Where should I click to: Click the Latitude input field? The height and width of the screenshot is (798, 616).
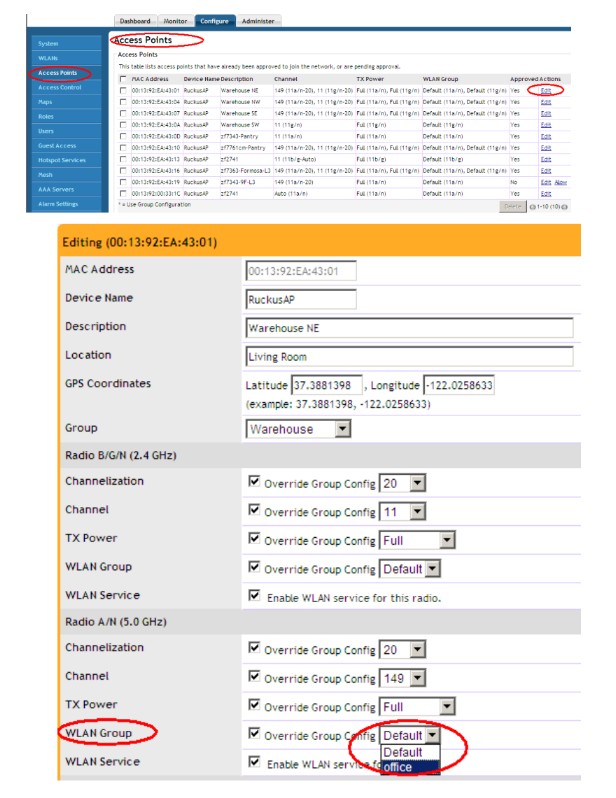click(x=326, y=385)
